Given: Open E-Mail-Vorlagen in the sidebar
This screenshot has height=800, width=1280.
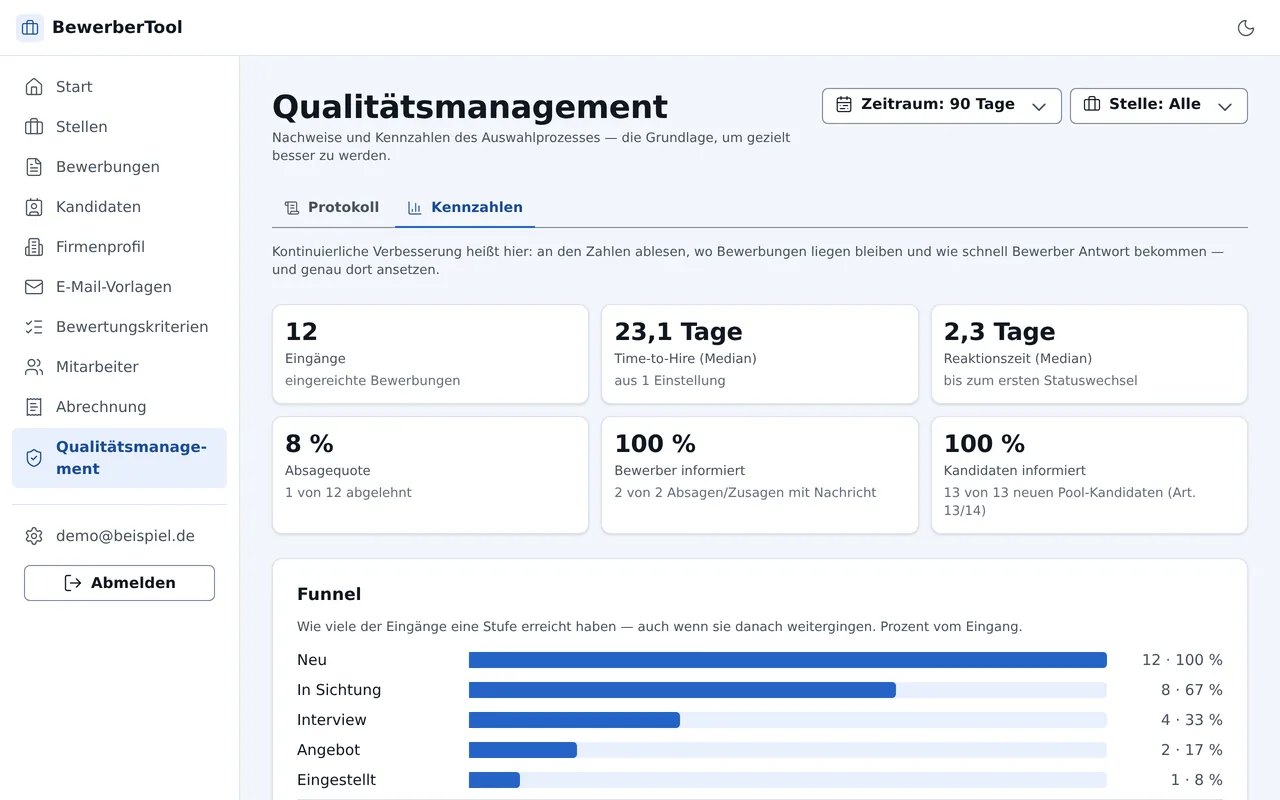Looking at the screenshot, I should (x=119, y=287).
